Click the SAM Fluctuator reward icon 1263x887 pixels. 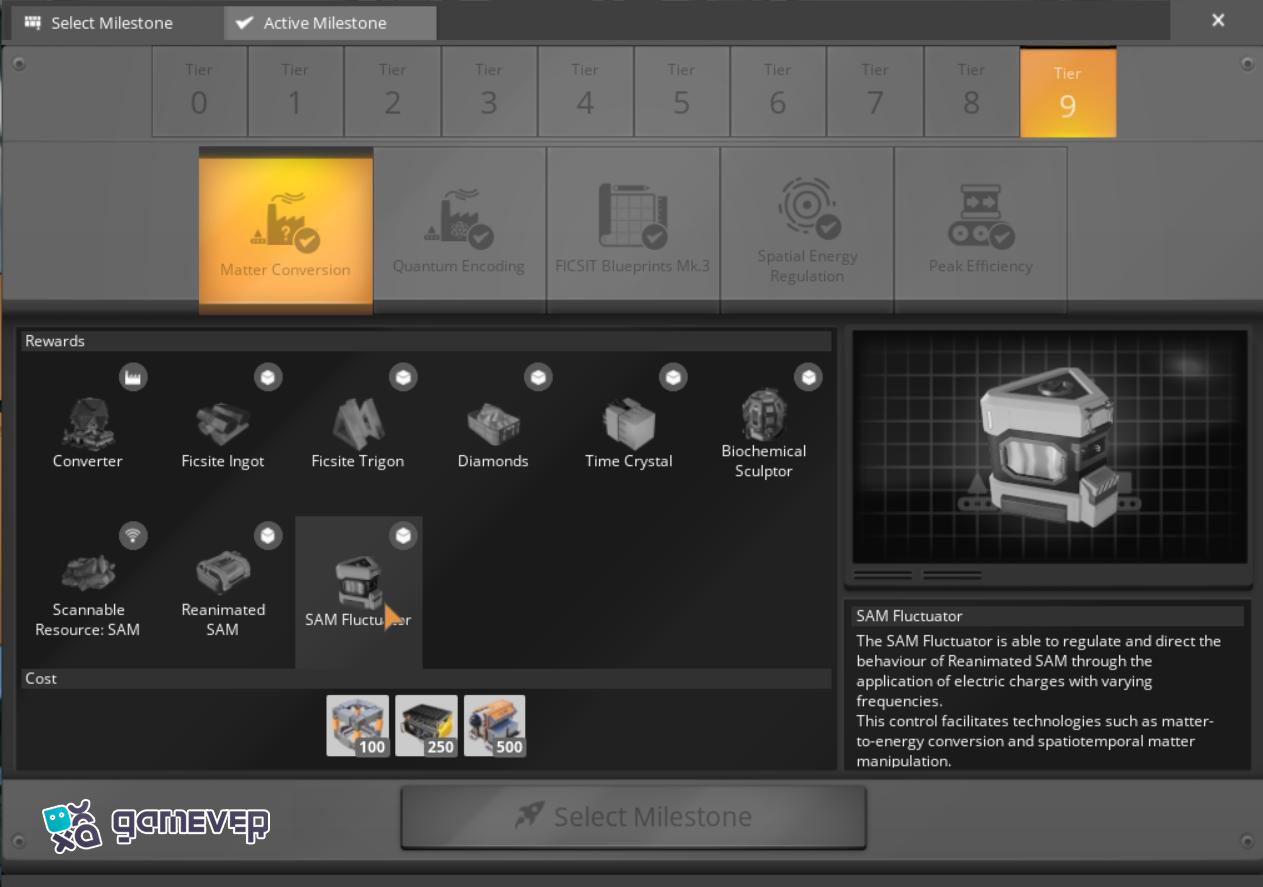pyautogui.click(x=358, y=583)
